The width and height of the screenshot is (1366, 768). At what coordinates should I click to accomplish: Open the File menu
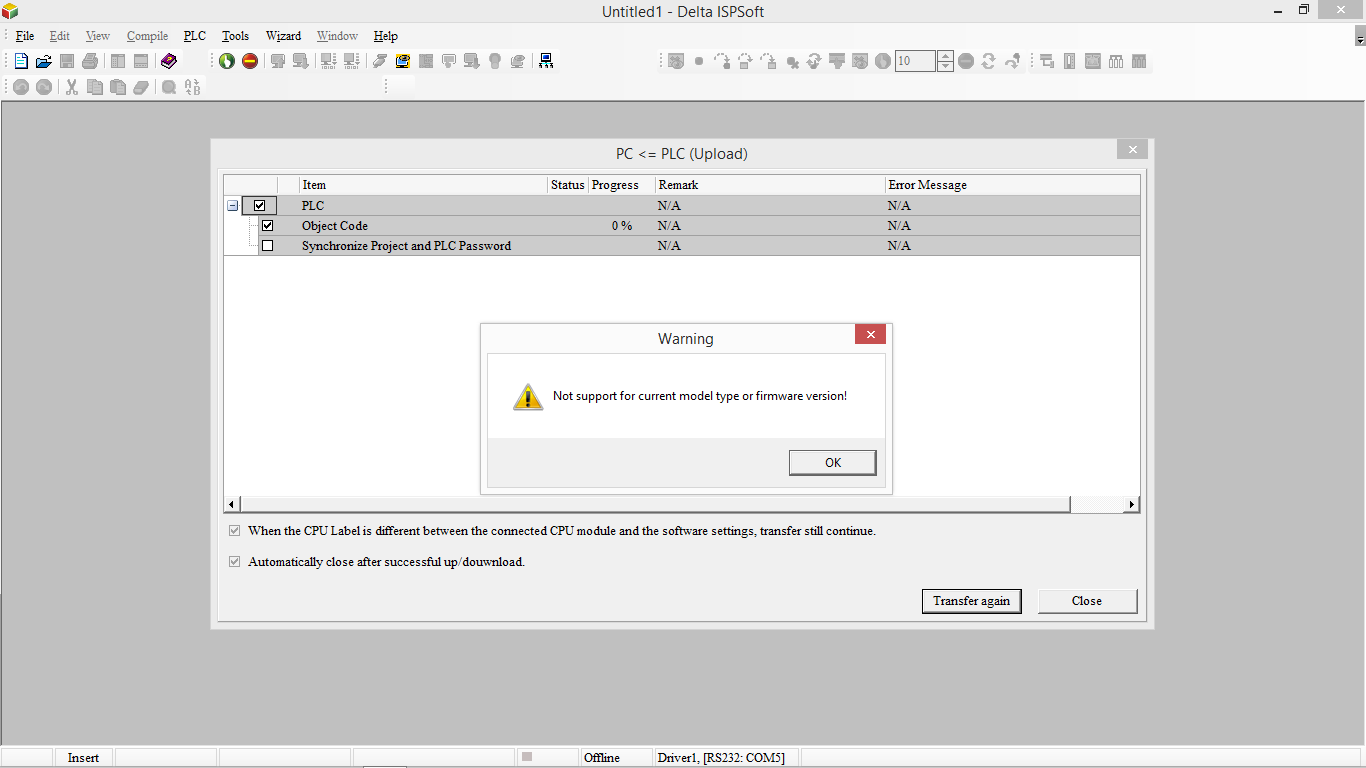pos(25,36)
